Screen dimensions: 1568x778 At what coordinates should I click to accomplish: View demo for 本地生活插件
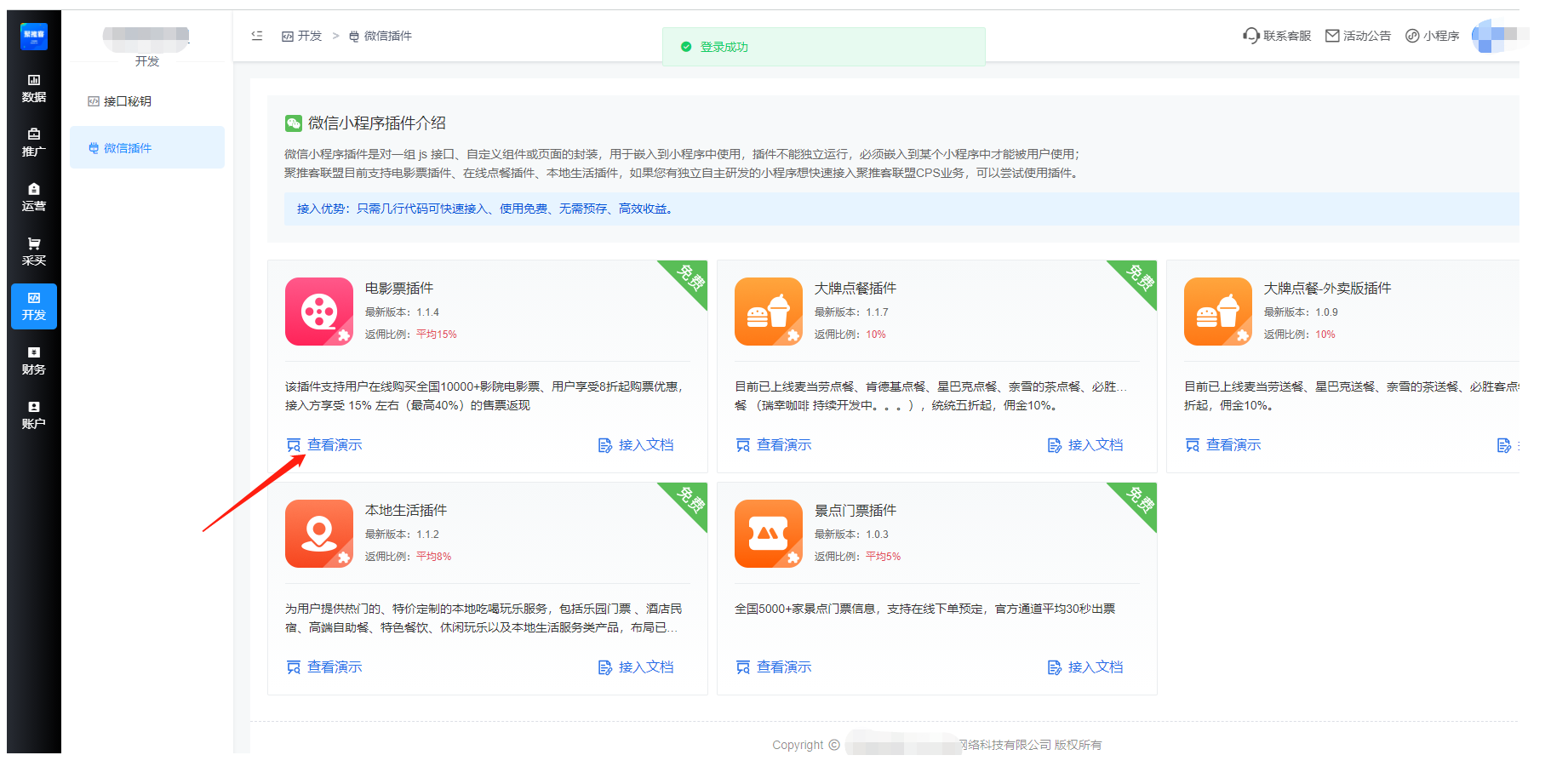[x=324, y=667]
